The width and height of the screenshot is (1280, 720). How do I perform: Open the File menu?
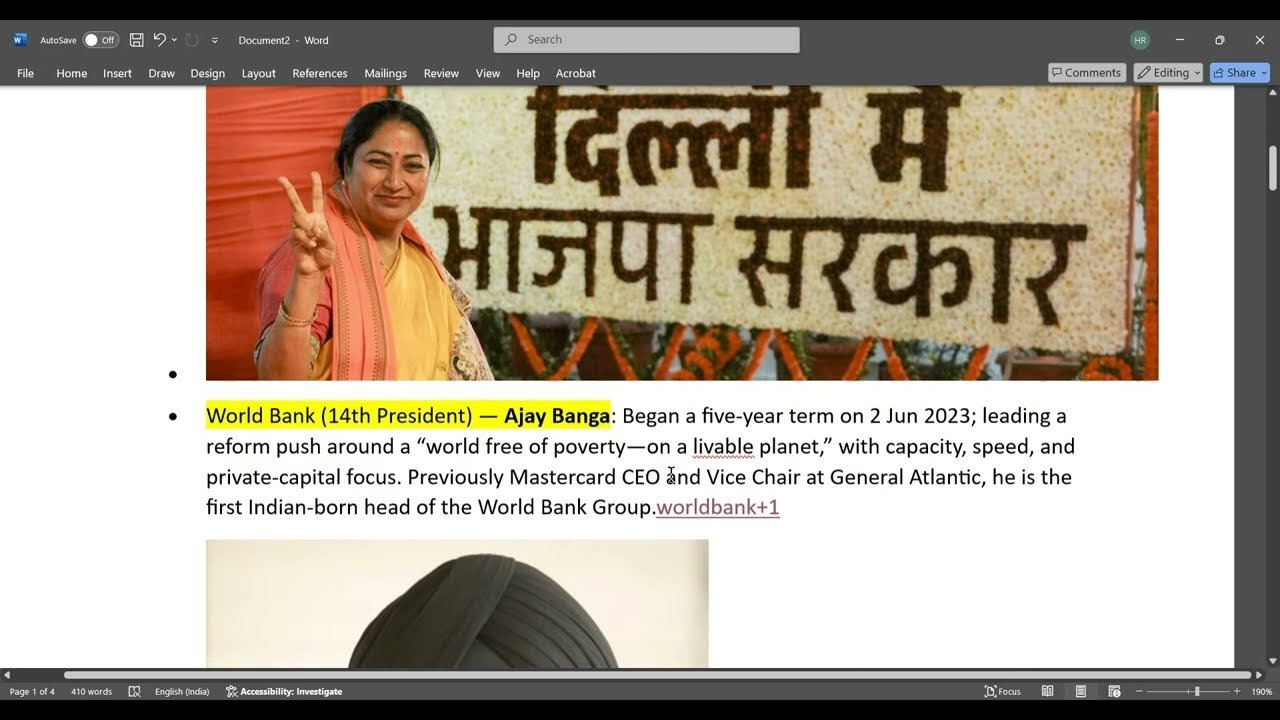click(x=25, y=73)
